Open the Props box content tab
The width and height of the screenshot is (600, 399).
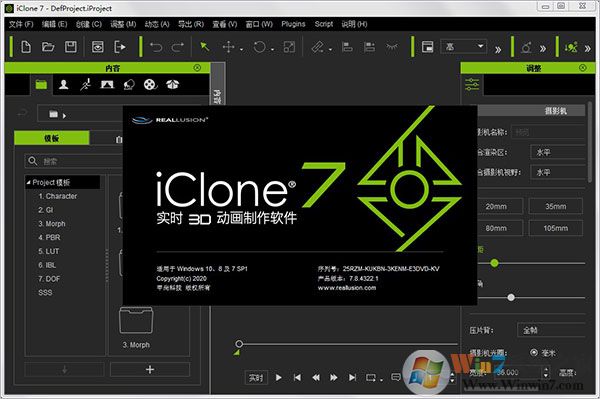click(x=172, y=85)
